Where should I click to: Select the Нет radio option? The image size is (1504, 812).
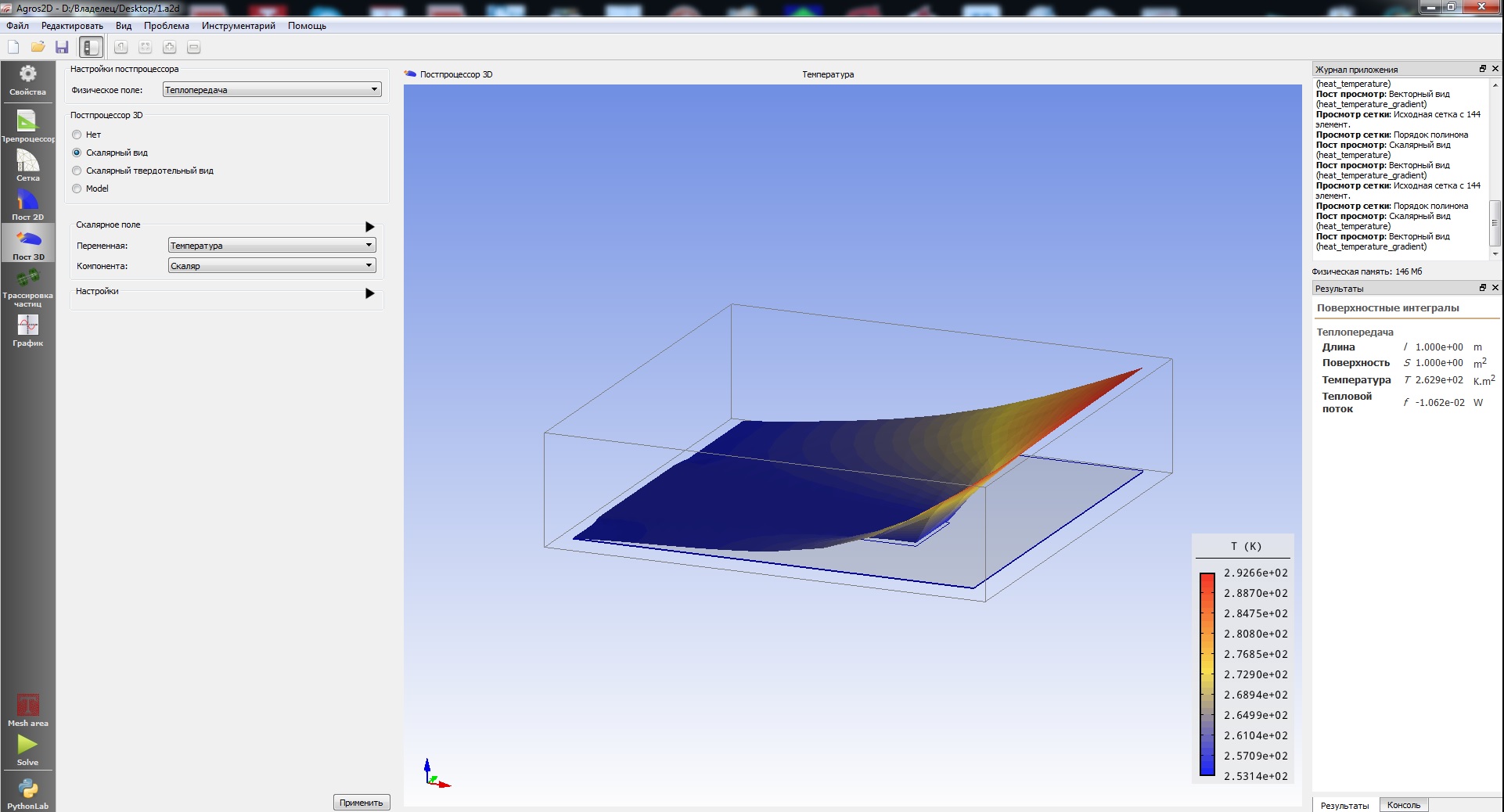coord(77,135)
